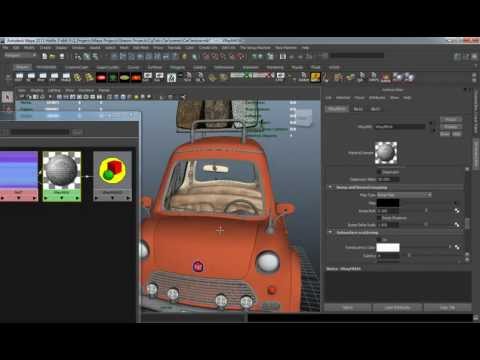Click the Load Attributes button
Screen dimensions: 480x360
[397, 307]
